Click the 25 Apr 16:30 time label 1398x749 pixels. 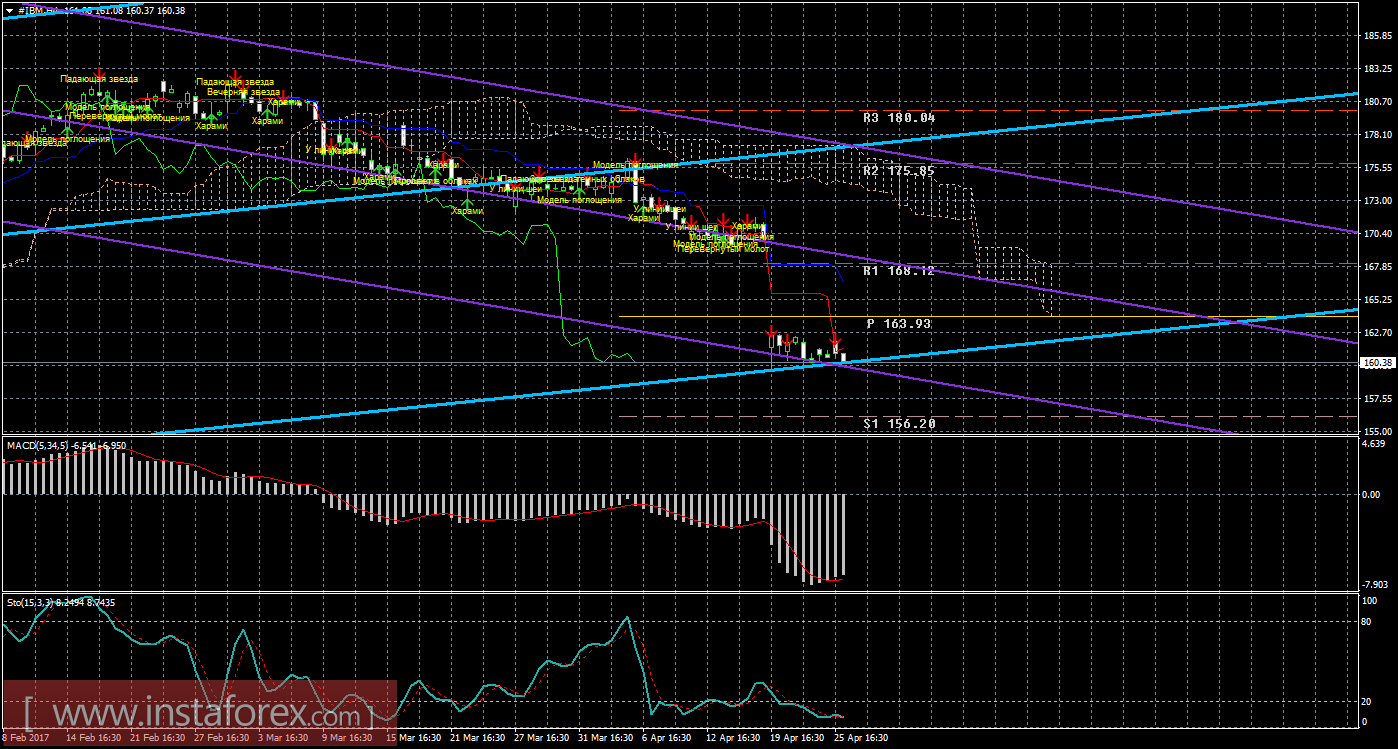point(862,738)
